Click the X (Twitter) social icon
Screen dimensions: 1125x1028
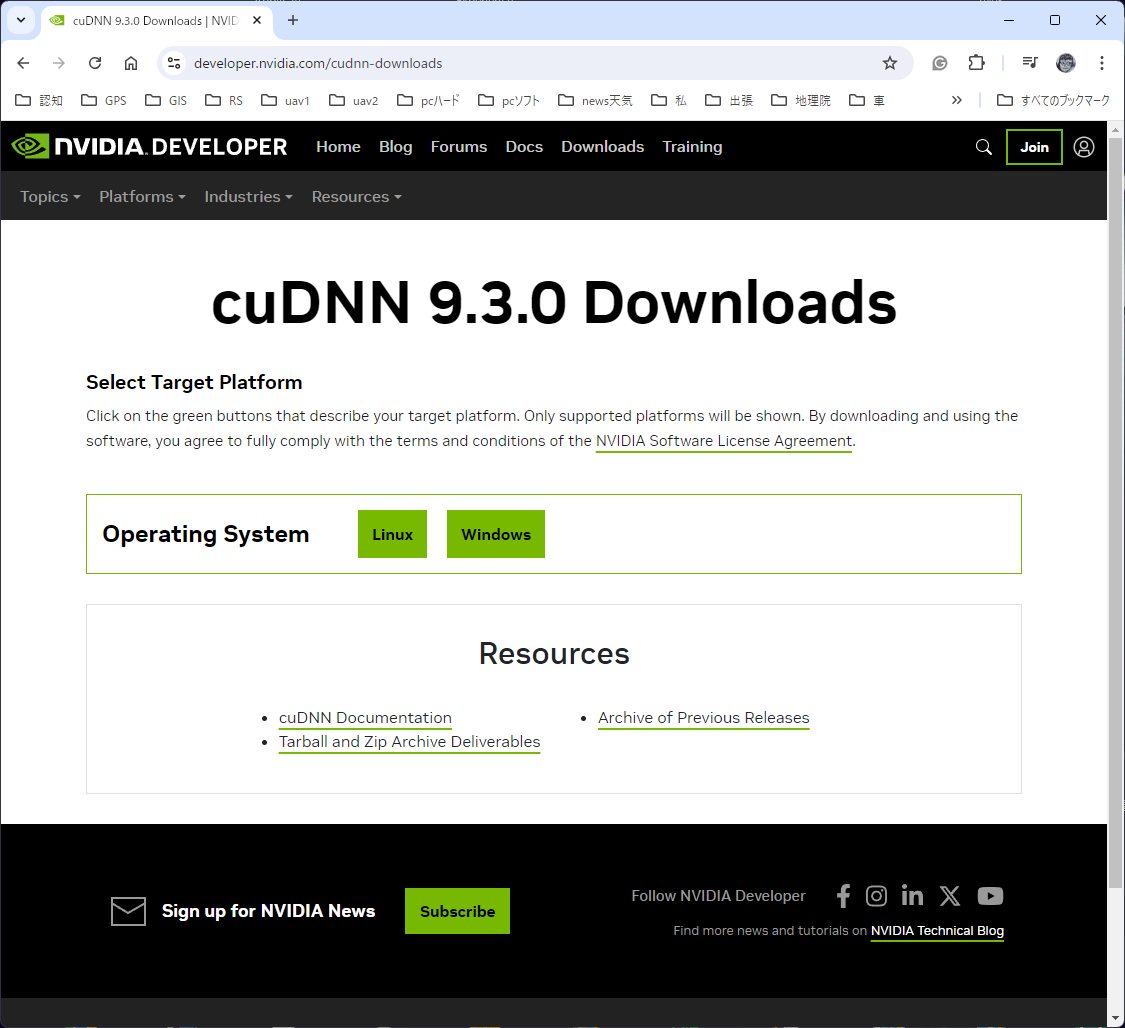click(x=949, y=895)
